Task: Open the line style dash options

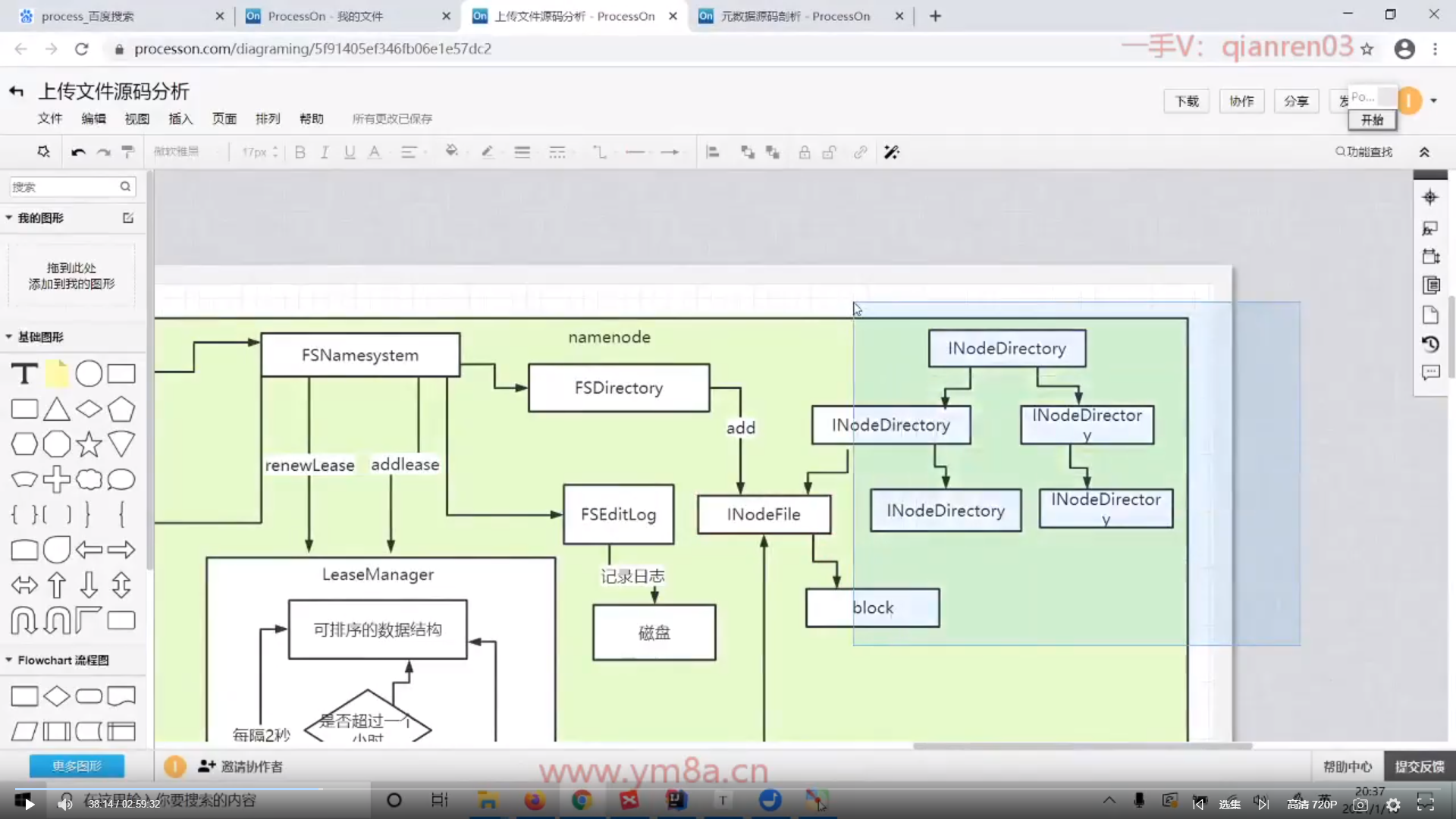Action: [557, 152]
